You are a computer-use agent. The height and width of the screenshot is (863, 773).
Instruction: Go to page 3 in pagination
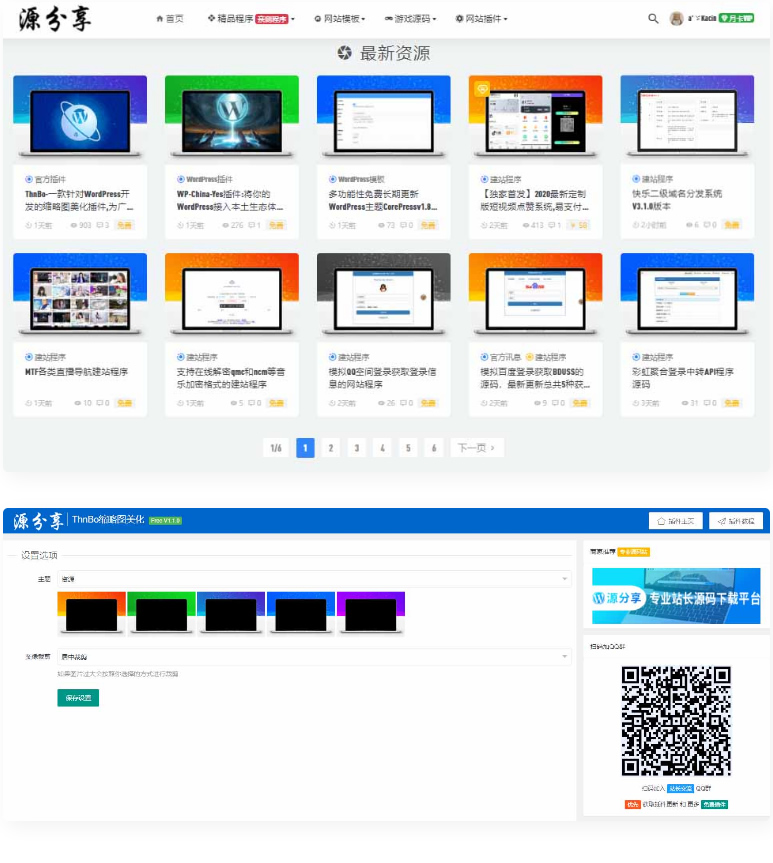[356, 448]
